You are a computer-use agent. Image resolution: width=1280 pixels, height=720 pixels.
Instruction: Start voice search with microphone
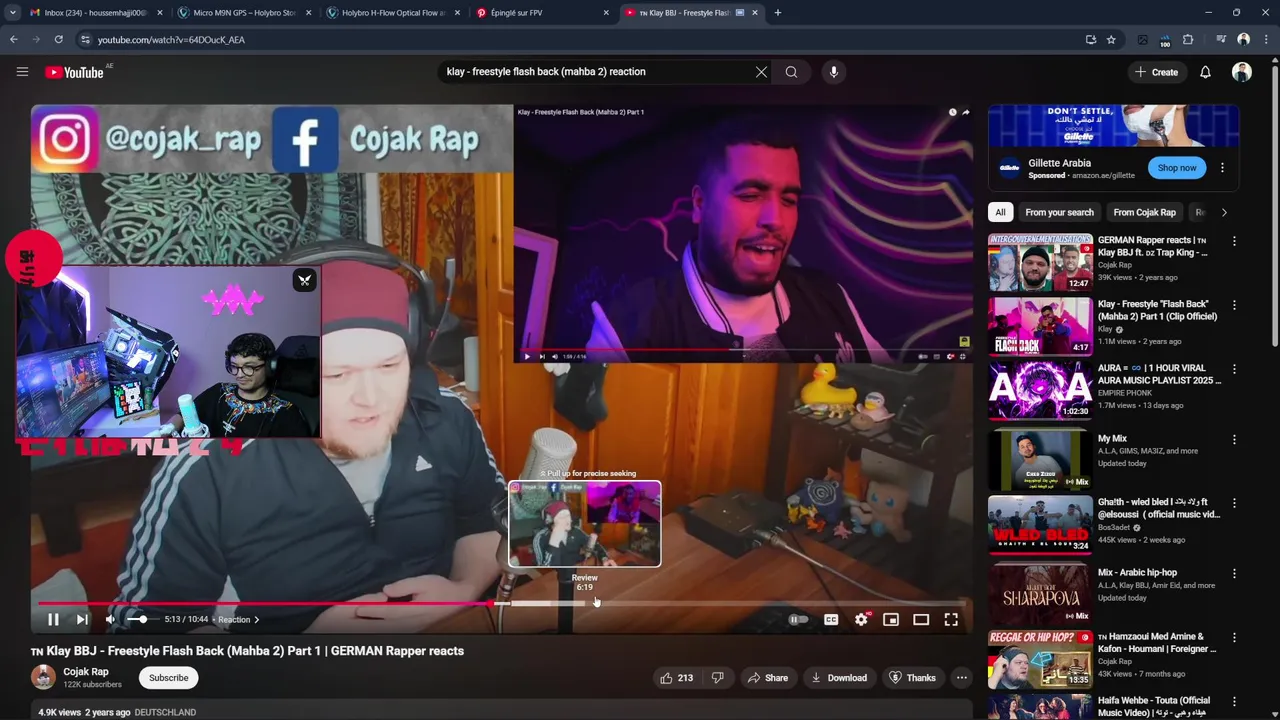point(833,72)
